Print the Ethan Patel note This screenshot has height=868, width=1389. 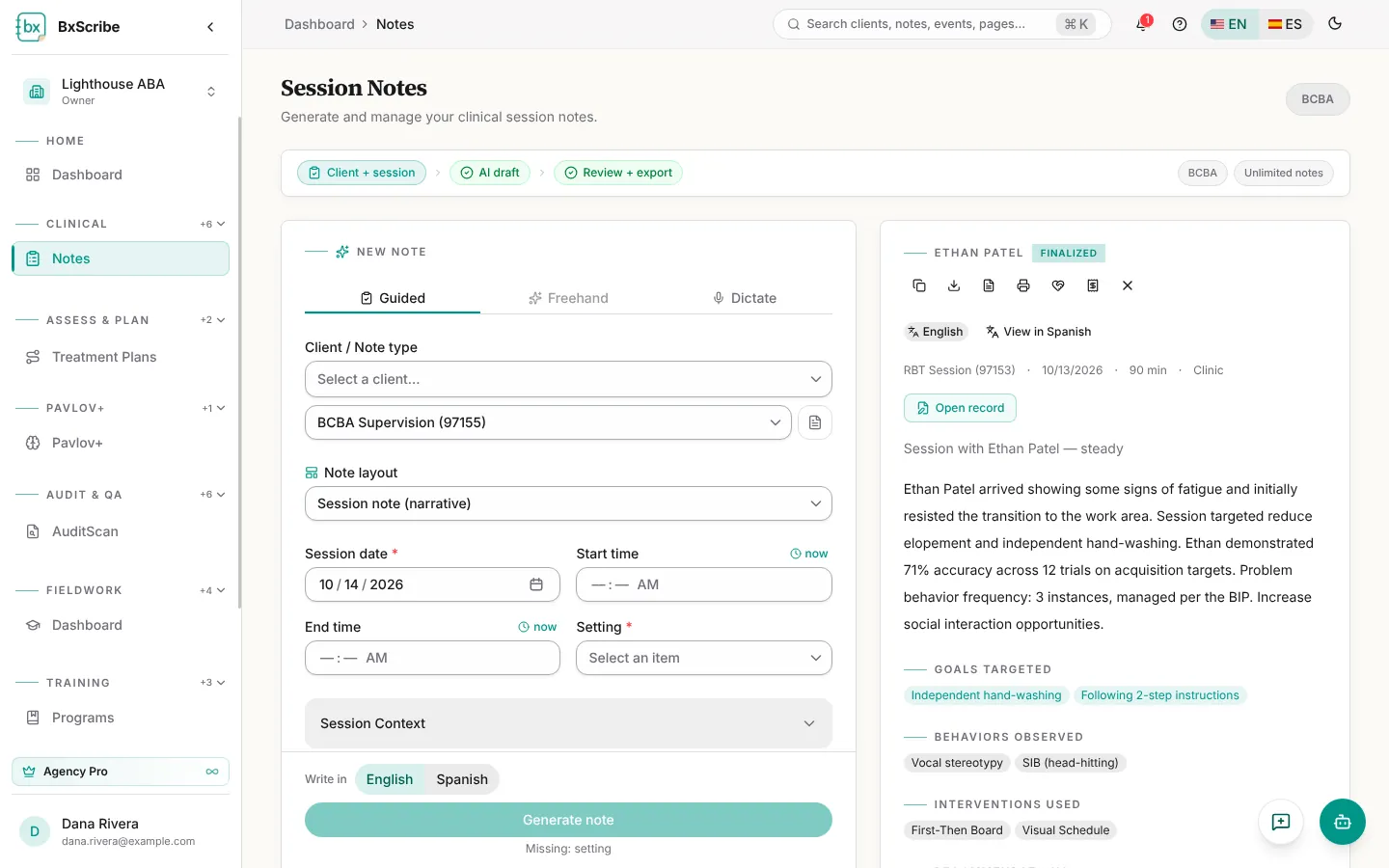[x=1023, y=285]
